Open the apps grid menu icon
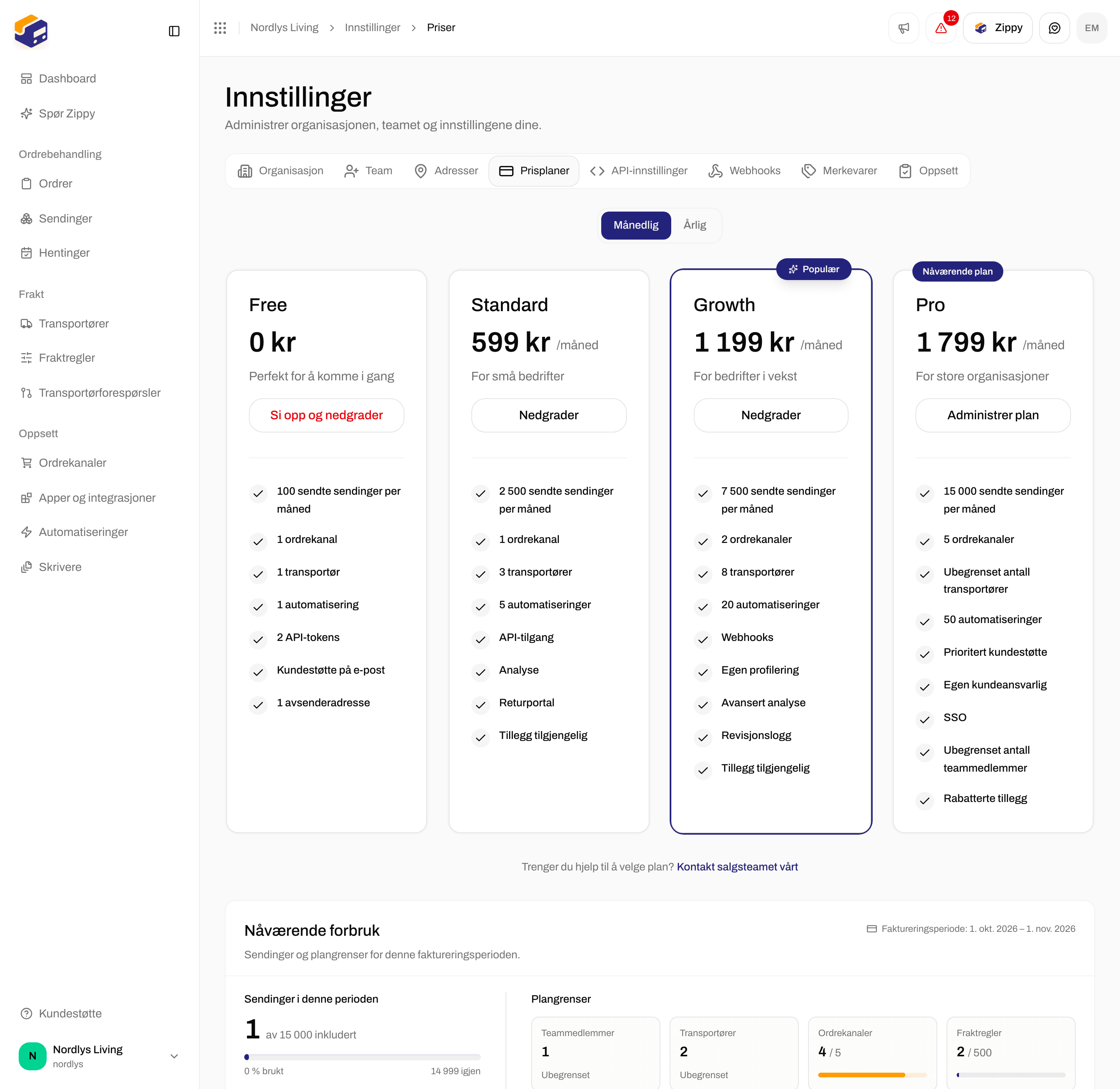The width and height of the screenshot is (1120, 1089). (x=220, y=28)
